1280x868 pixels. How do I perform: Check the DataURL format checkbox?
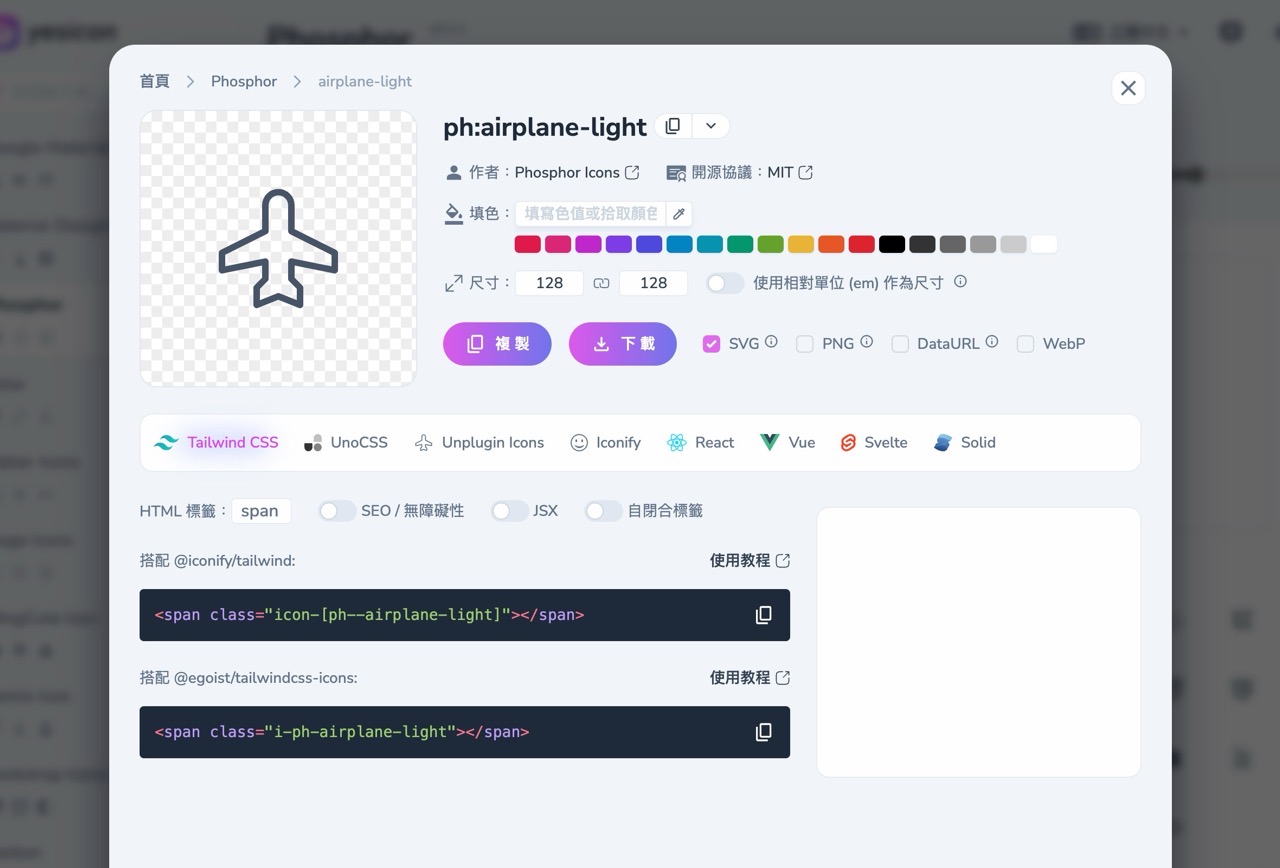pos(900,344)
